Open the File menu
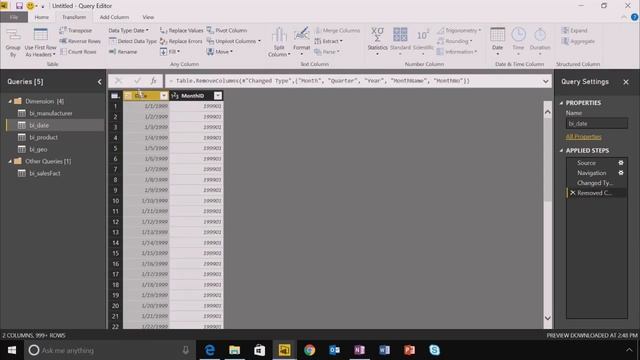The width and height of the screenshot is (640, 360). 14,17
